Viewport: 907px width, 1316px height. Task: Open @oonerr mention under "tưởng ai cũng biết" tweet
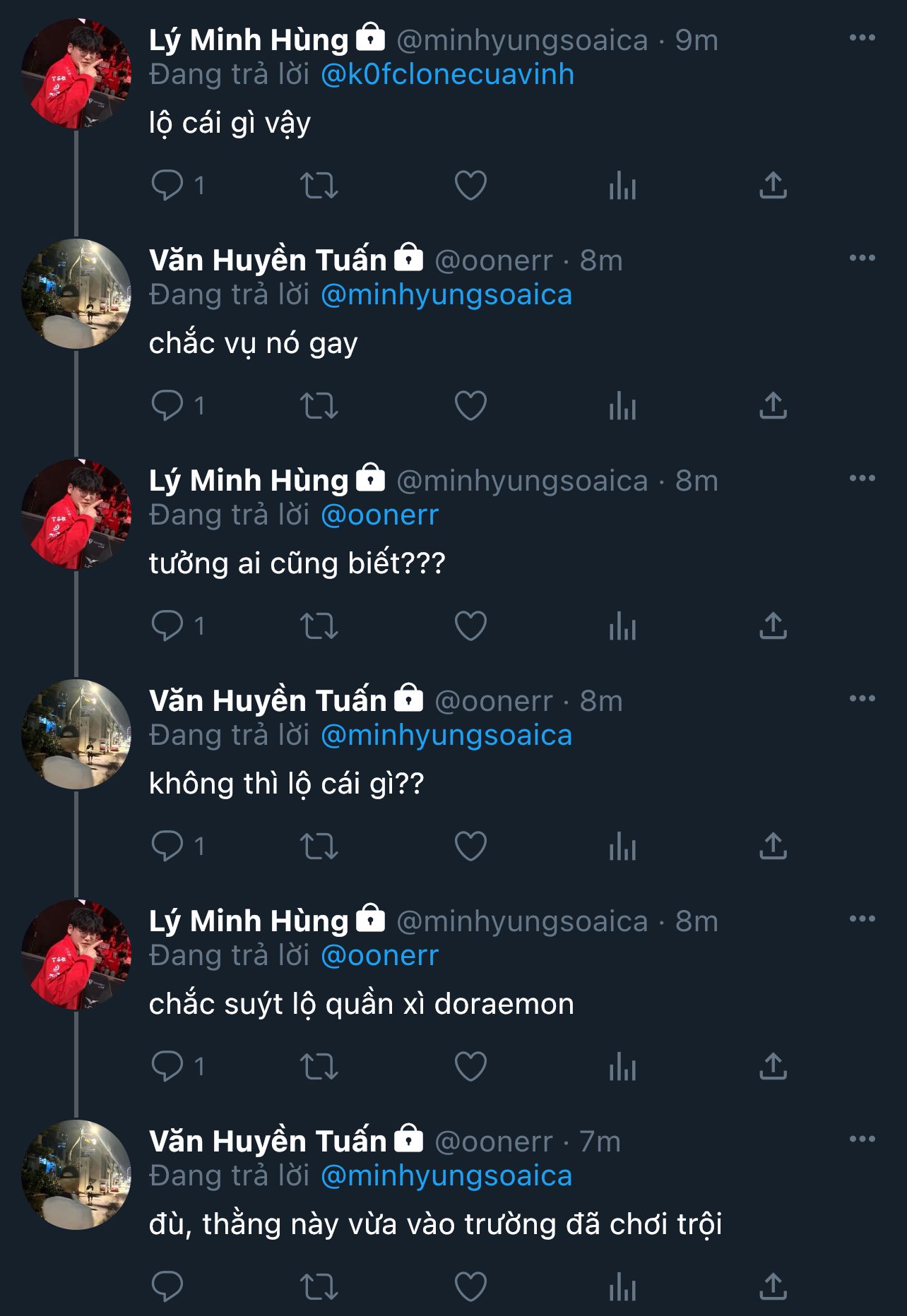[x=379, y=515]
